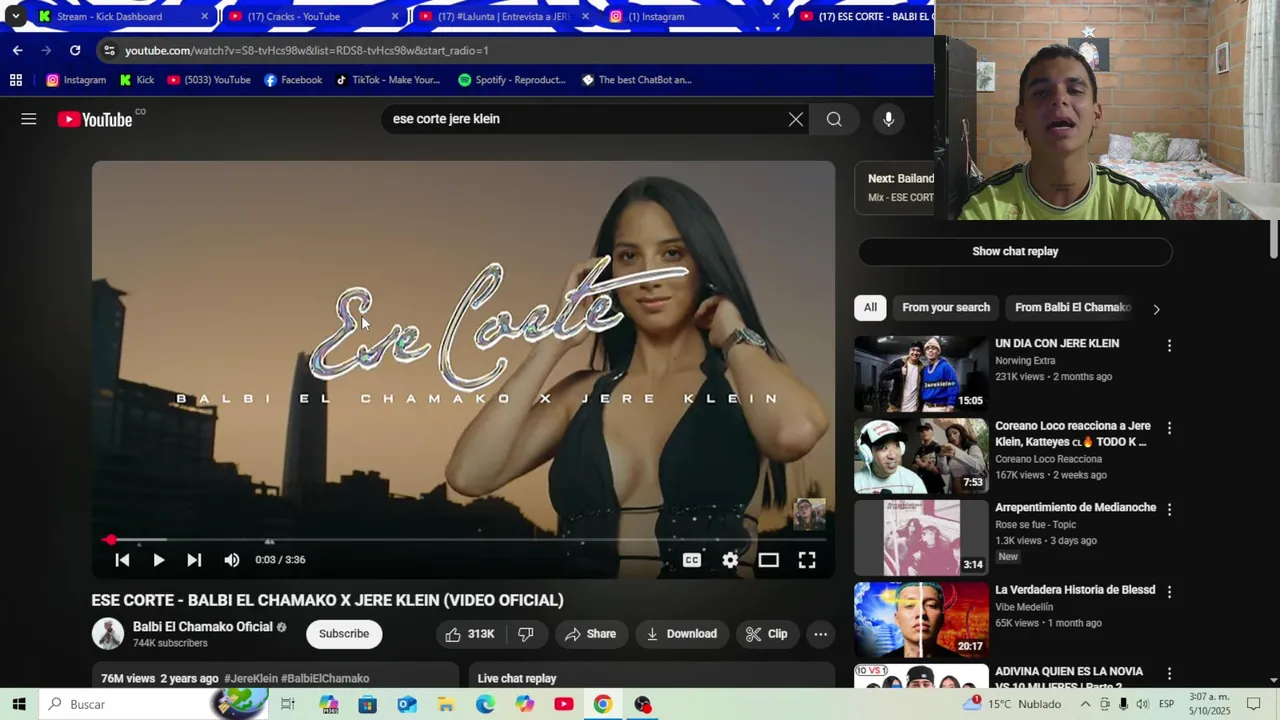The image size is (1280, 720).
Task: Open Kick bookmark
Action: coord(137,80)
